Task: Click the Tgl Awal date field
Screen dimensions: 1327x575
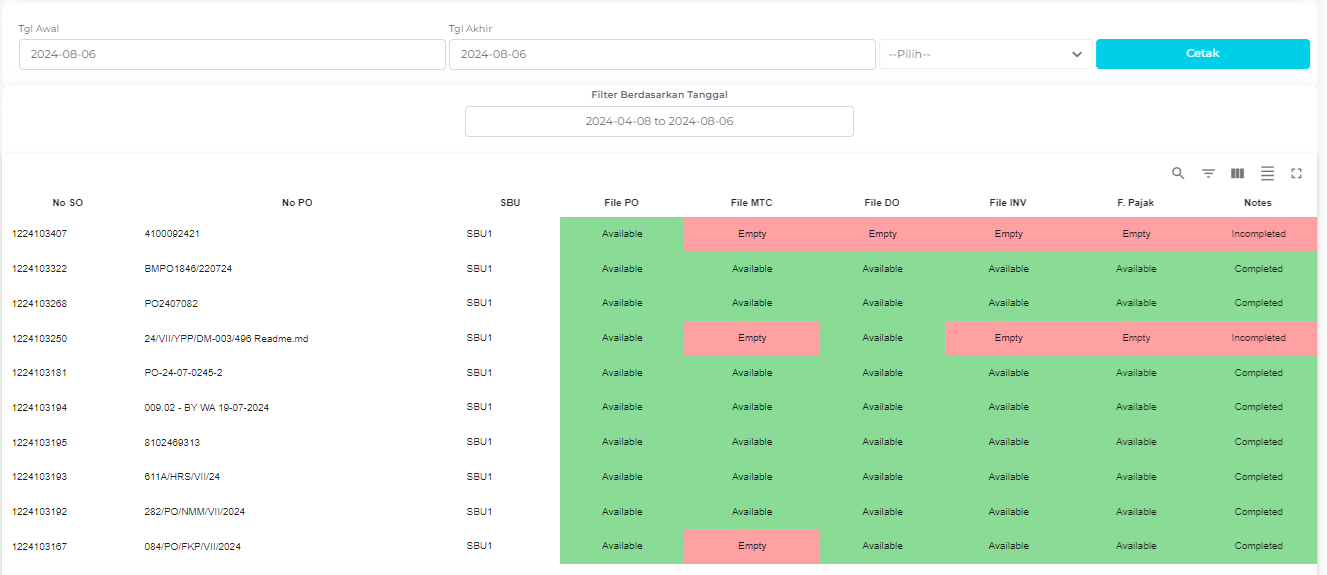Action: click(232, 54)
